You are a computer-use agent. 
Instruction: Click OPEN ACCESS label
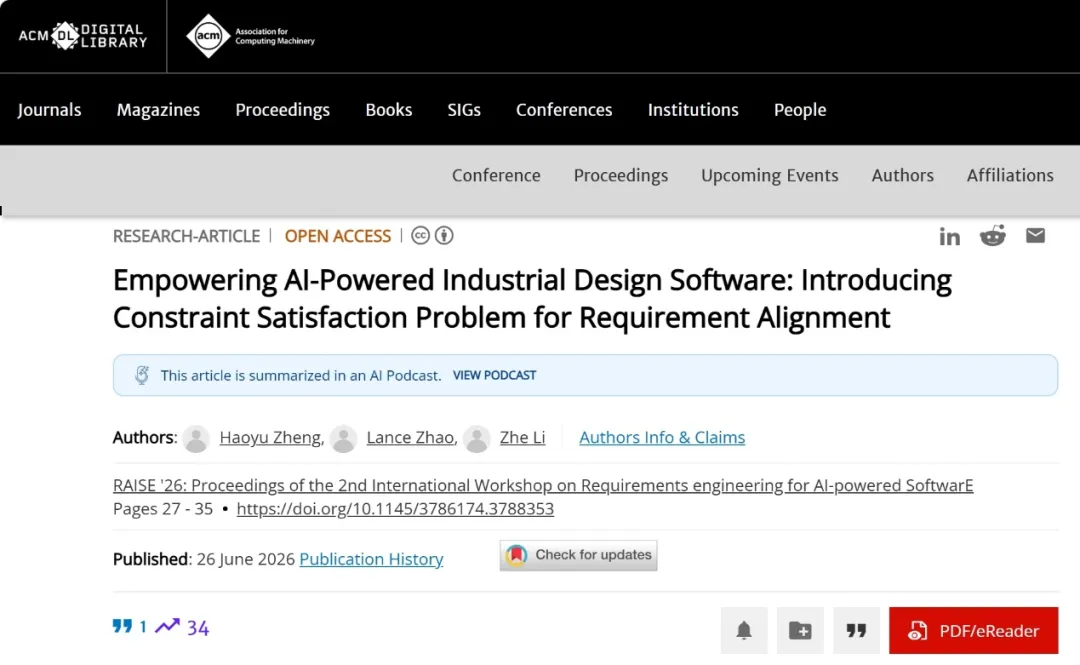coord(338,236)
